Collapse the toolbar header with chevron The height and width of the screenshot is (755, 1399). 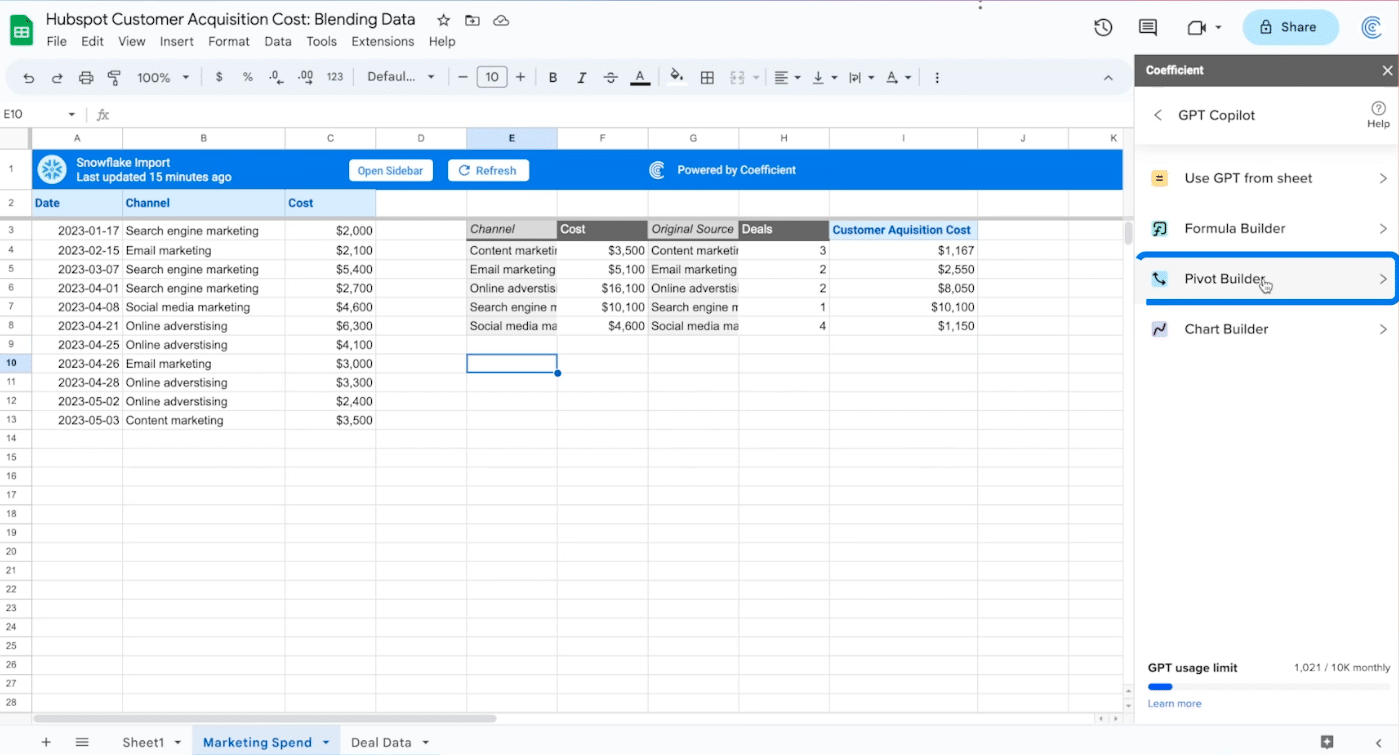(x=1108, y=77)
